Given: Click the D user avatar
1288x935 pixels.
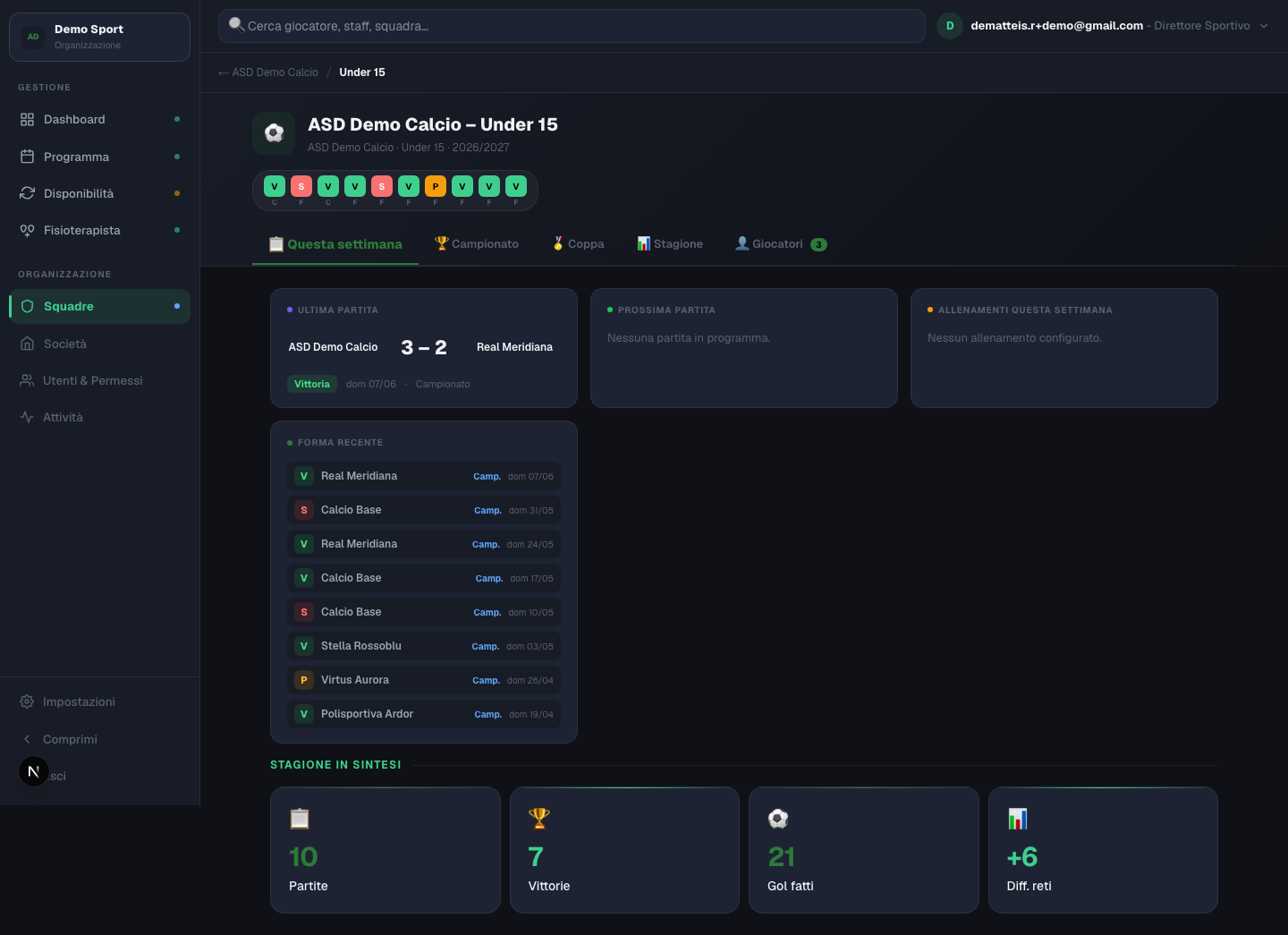Looking at the screenshot, I should pos(950,26).
